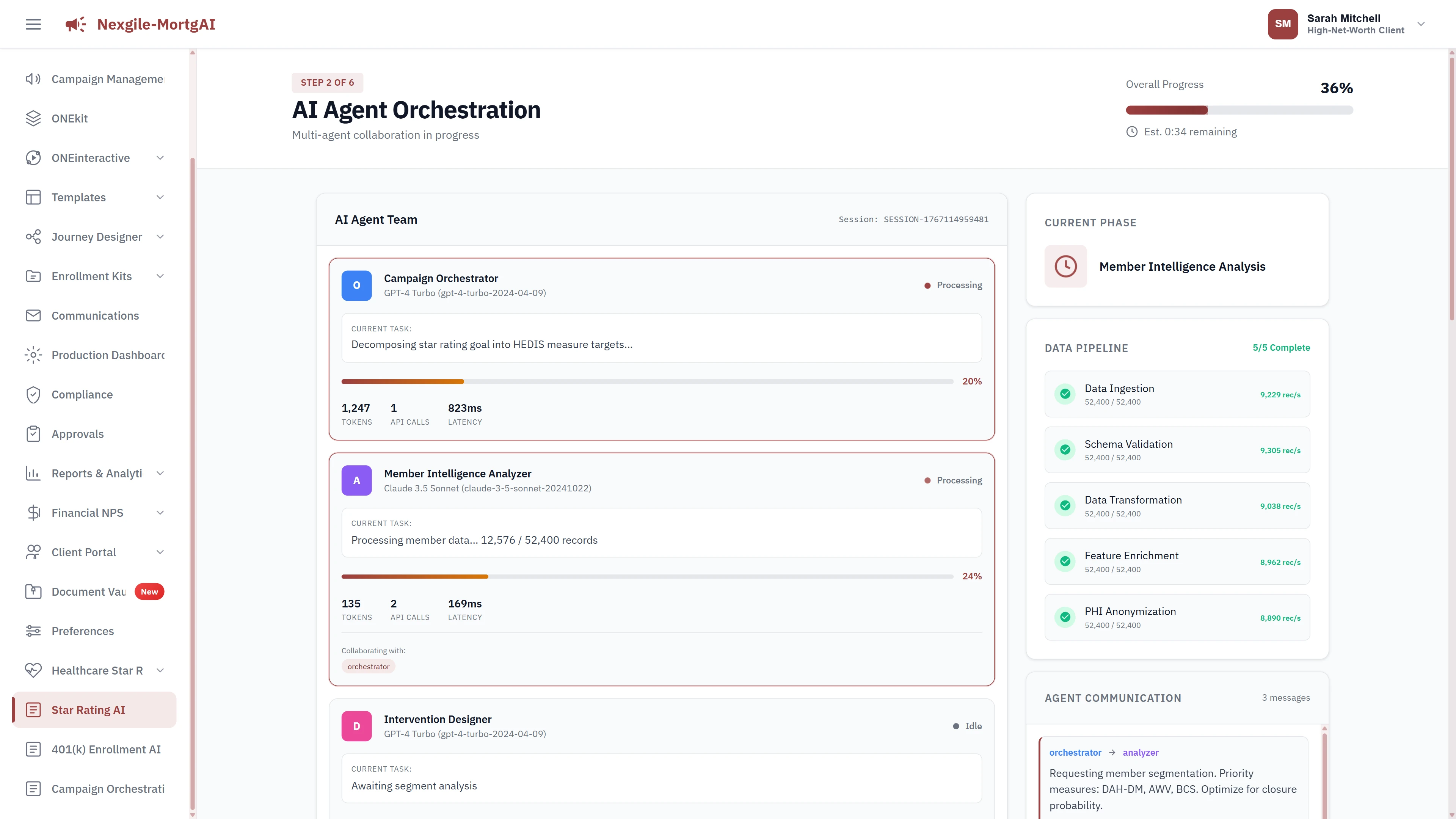Select the Compliance shield icon
This screenshot has height=819, width=1456.
click(x=33, y=394)
